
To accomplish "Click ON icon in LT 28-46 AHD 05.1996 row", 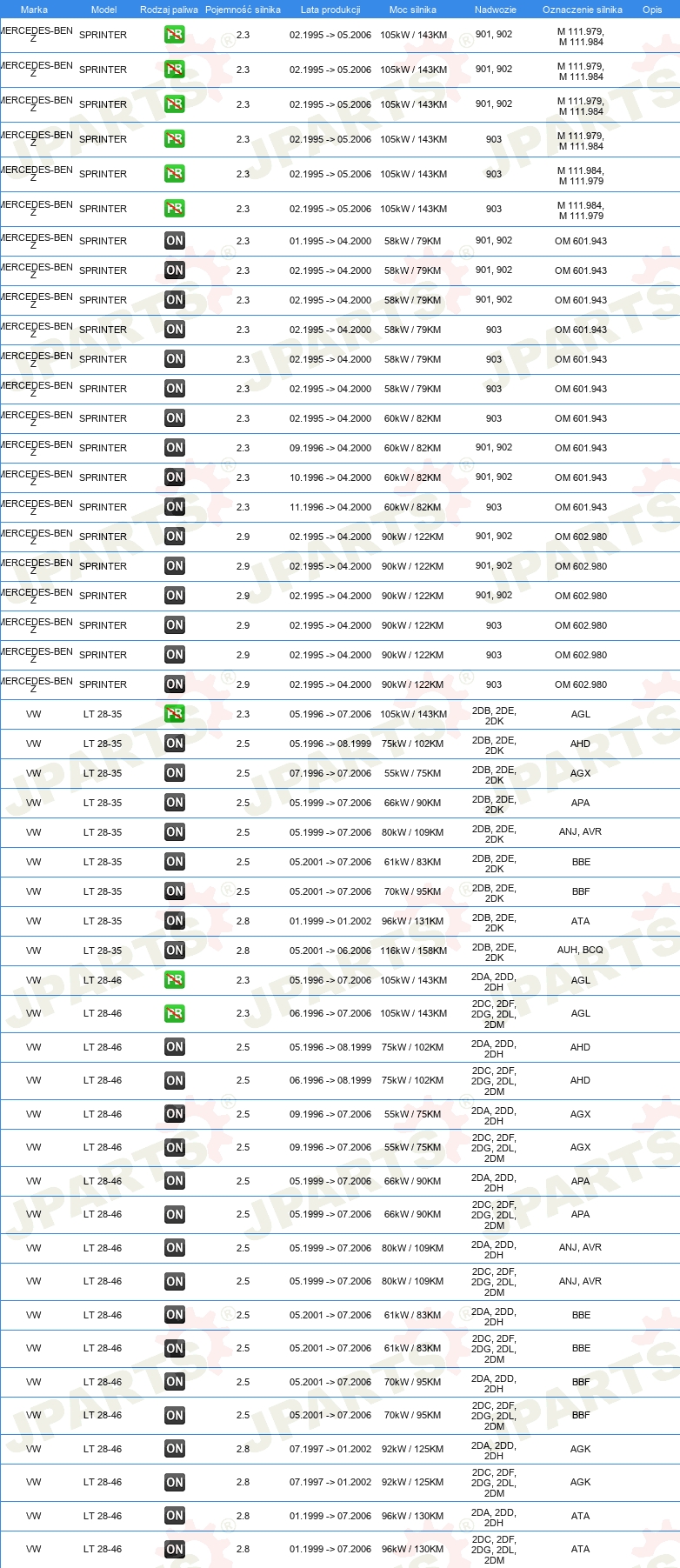I will coord(175,1047).
